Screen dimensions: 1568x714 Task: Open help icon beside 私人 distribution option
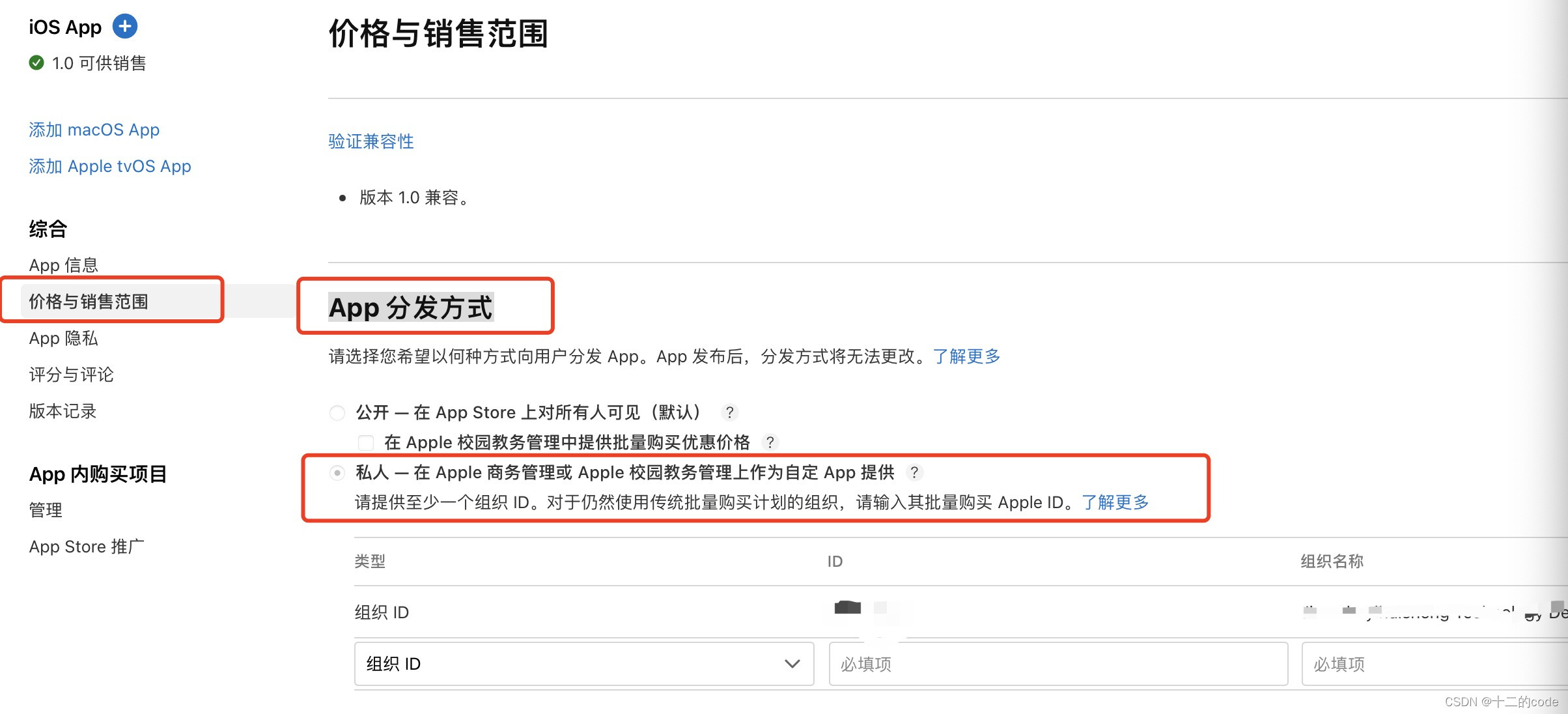point(914,472)
